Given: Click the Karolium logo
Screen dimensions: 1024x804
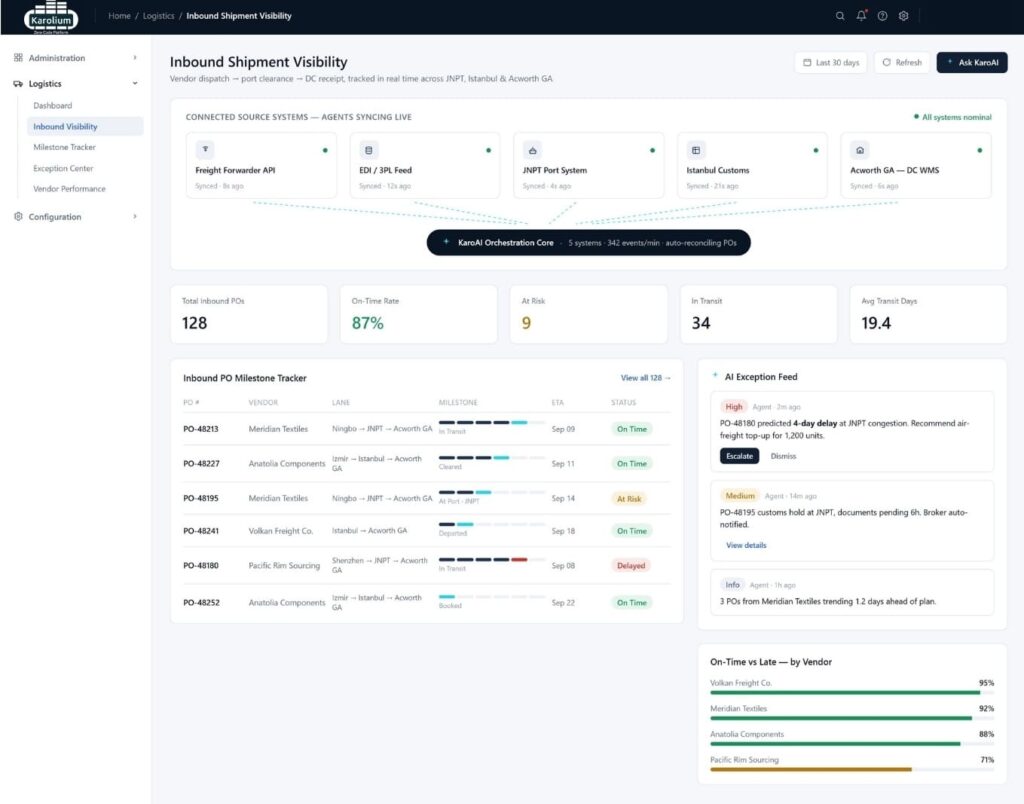Looking at the screenshot, I should pyautogui.click(x=51, y=17).
